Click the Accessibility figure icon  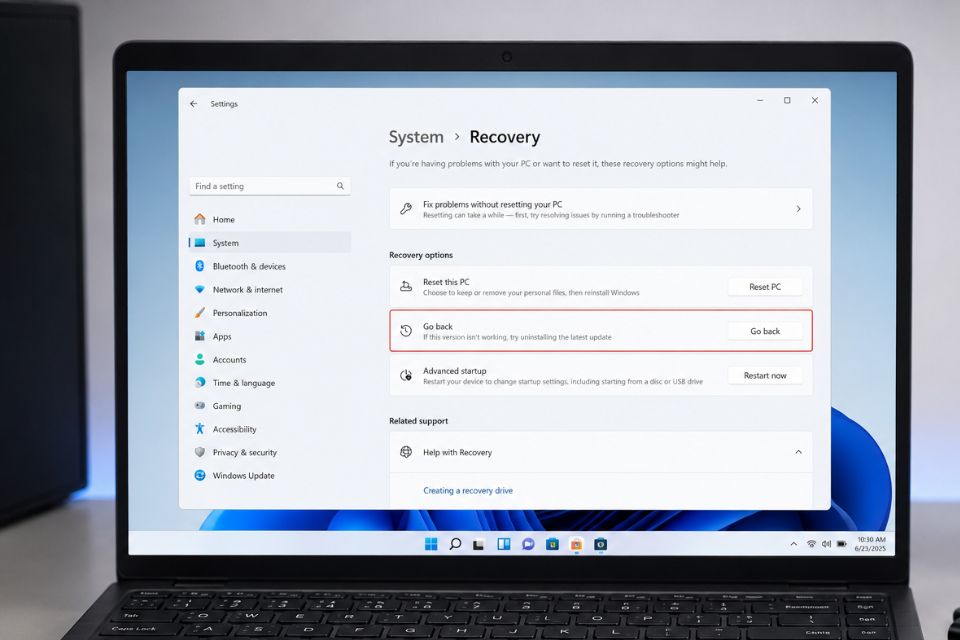[200, 429]
